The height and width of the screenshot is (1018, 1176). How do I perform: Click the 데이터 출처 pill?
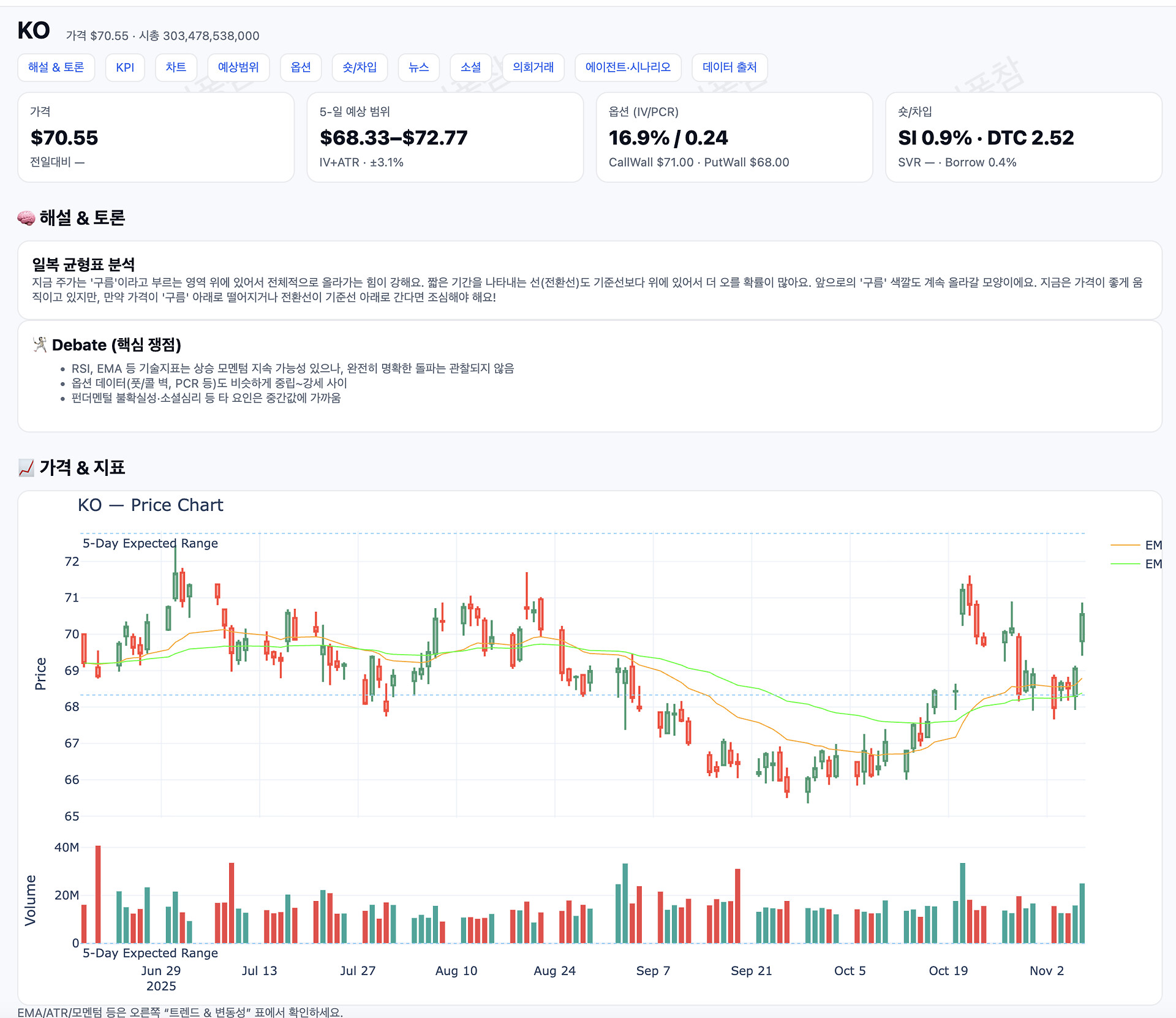point(729,67)
